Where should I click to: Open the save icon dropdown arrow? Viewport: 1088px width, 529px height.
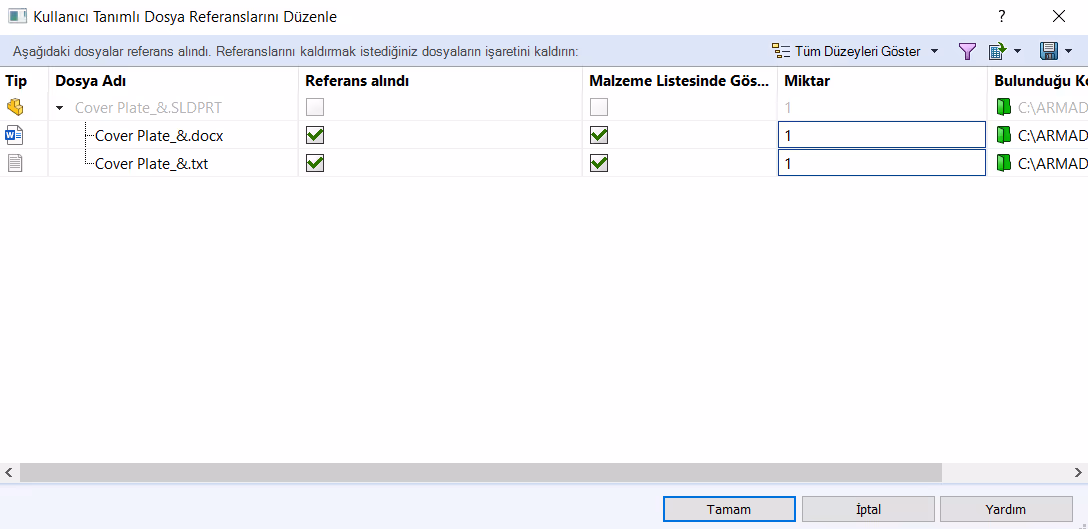(1068, 51)
